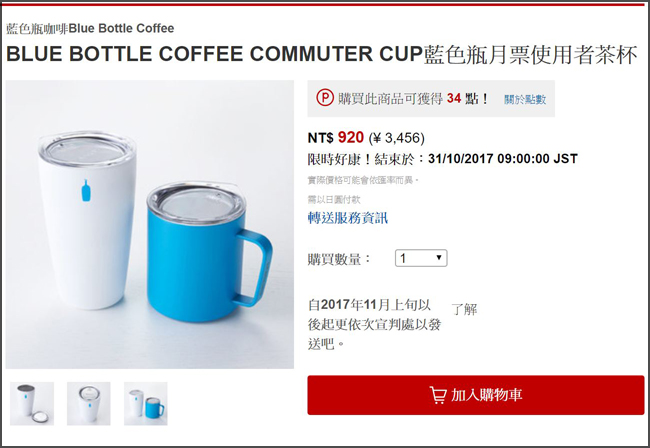Open brand link 藍色瓶咖啡Blue Bottle Coffee

[x=90, y=28]
